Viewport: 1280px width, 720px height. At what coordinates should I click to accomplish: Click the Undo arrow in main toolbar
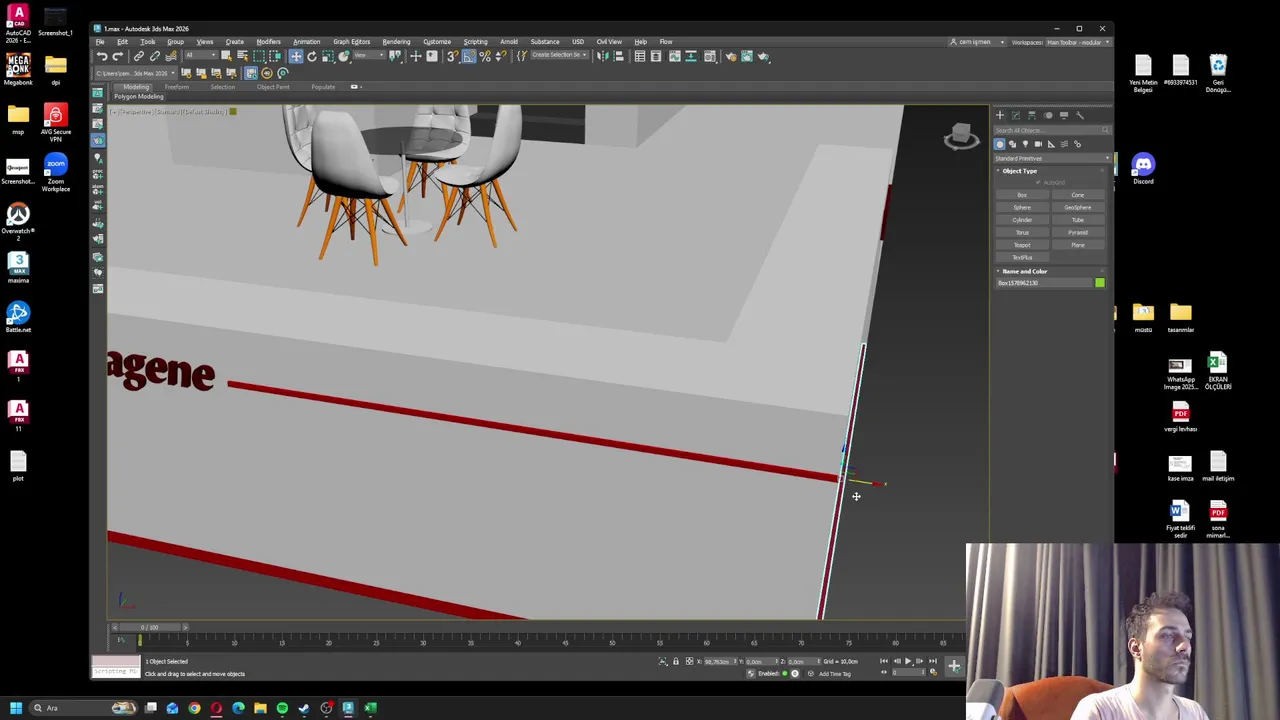tap(102, 56)
